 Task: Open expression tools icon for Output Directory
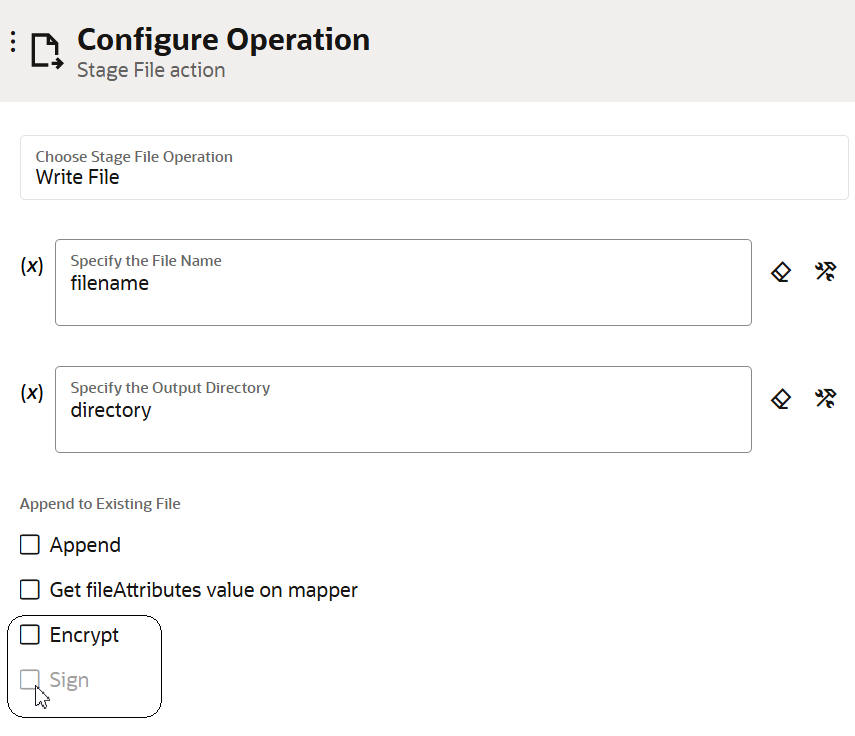pyautogui.click(x=825, y=398)
